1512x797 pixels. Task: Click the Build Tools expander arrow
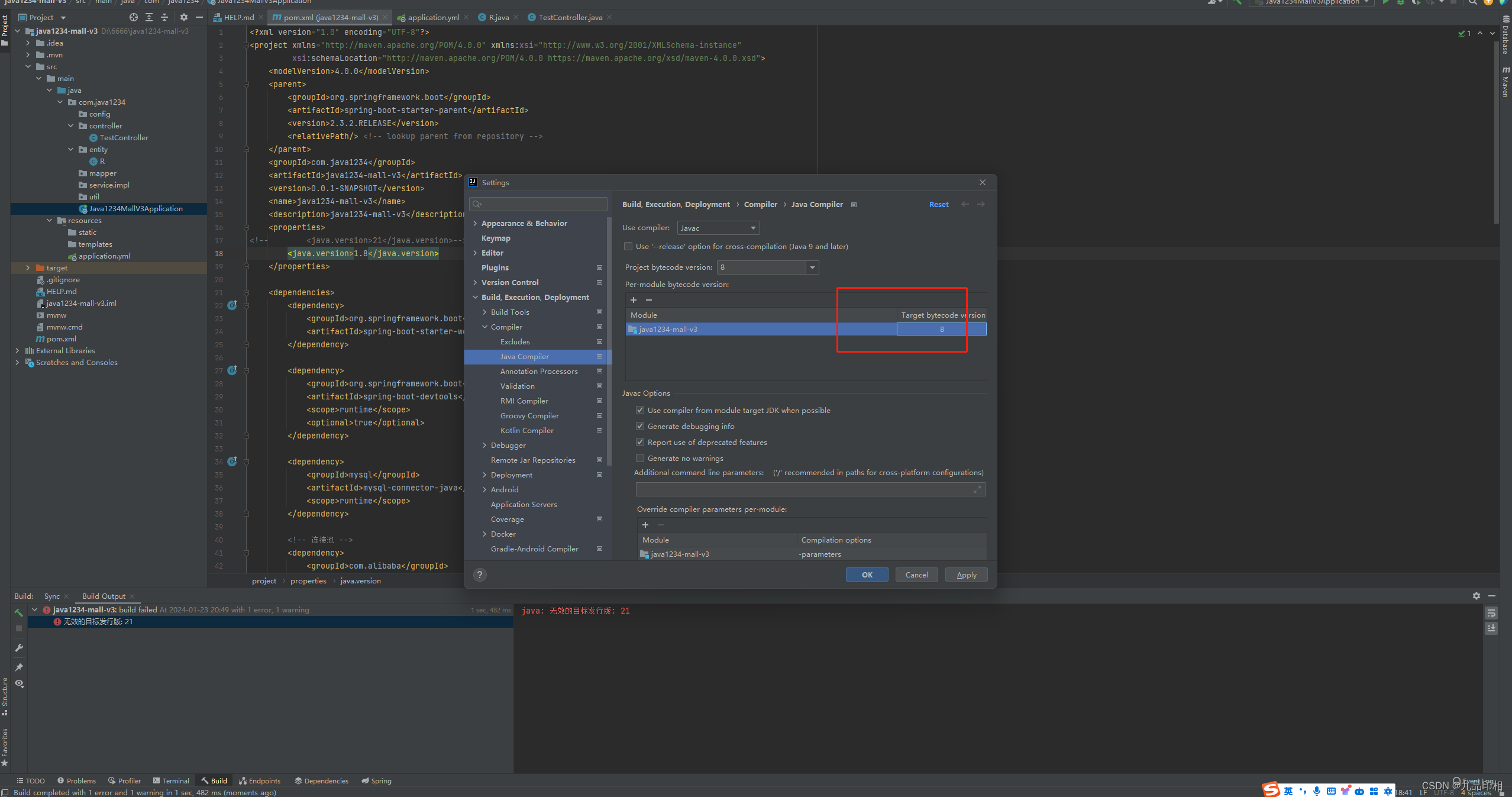[x=485, y=312]
